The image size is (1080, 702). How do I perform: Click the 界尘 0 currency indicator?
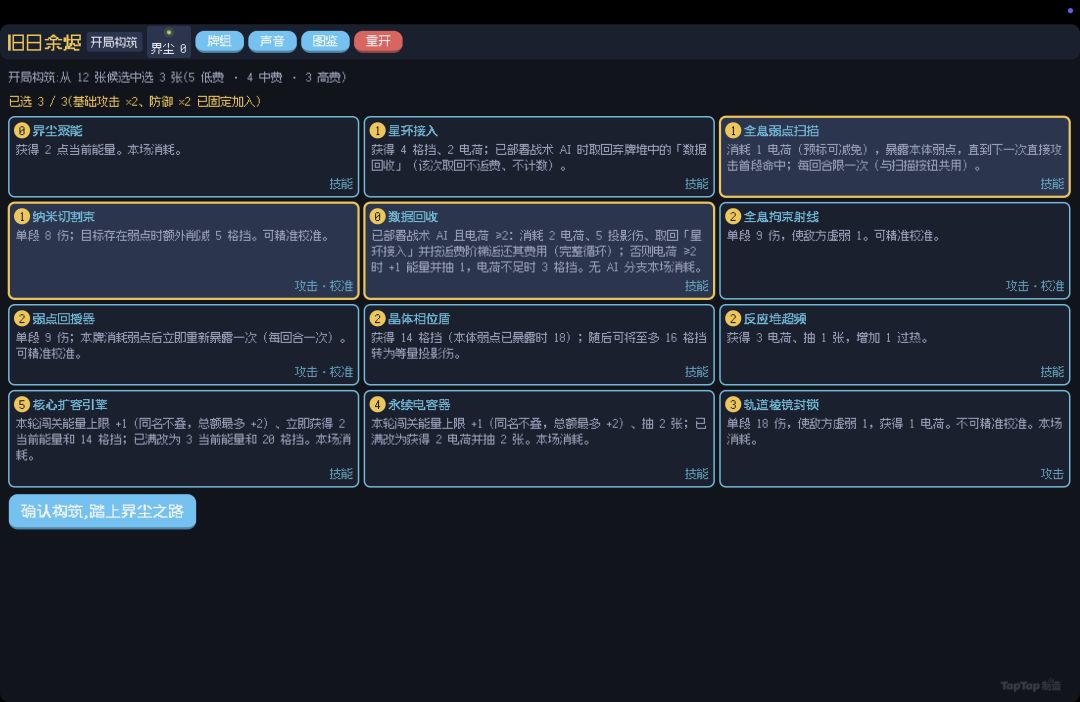(x=169, y=42)
